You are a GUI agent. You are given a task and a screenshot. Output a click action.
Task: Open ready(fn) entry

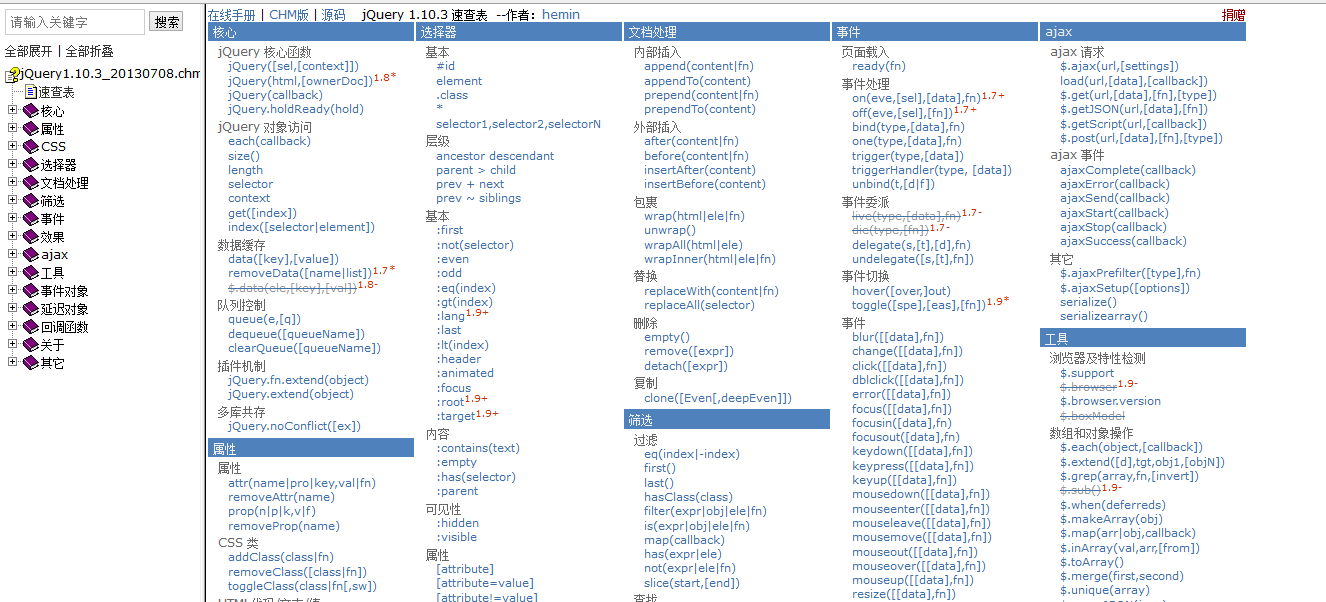(x=879, y=66)
